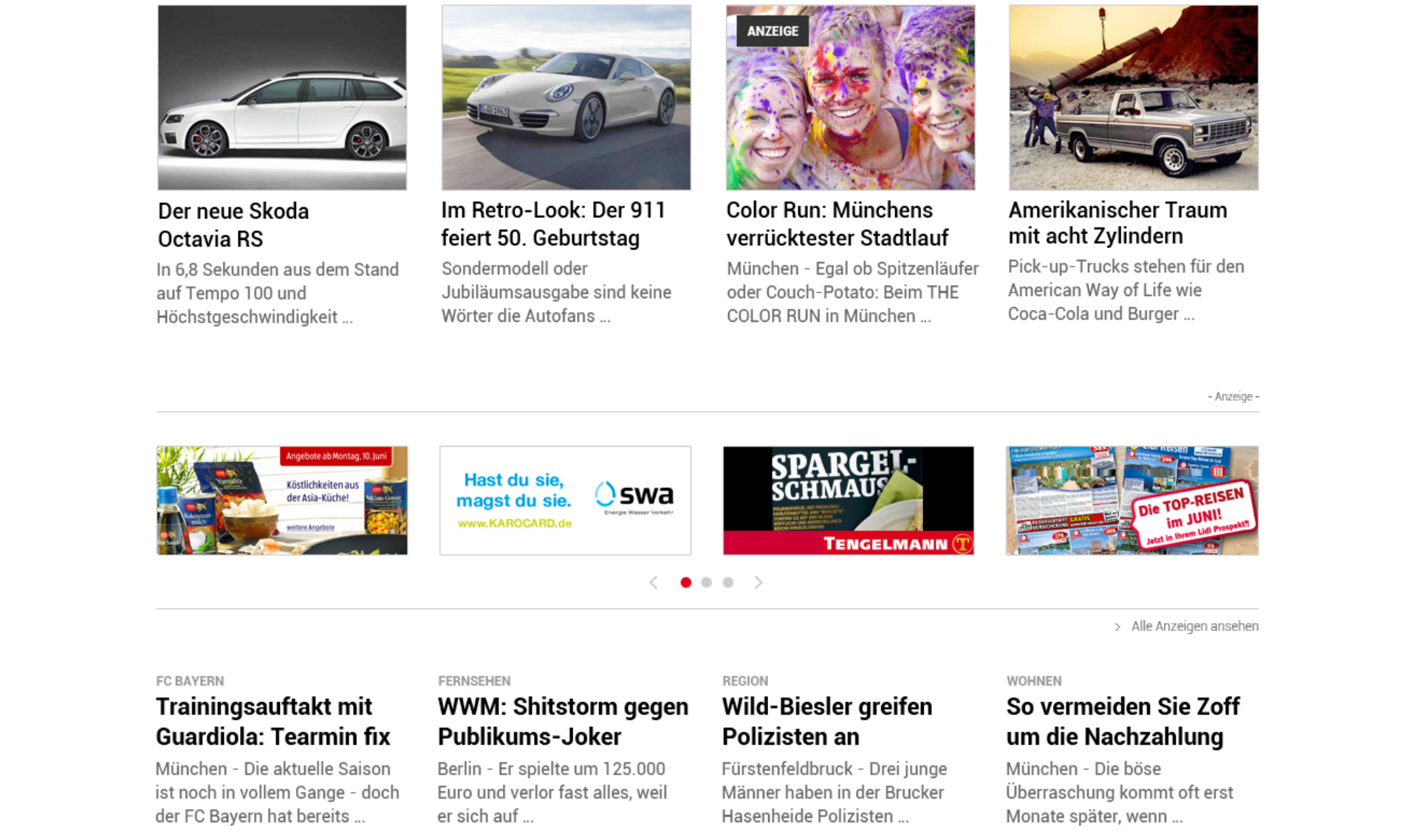Click teaser Die böse Überraschung kommt
1418x840 pixels.
1120,792
